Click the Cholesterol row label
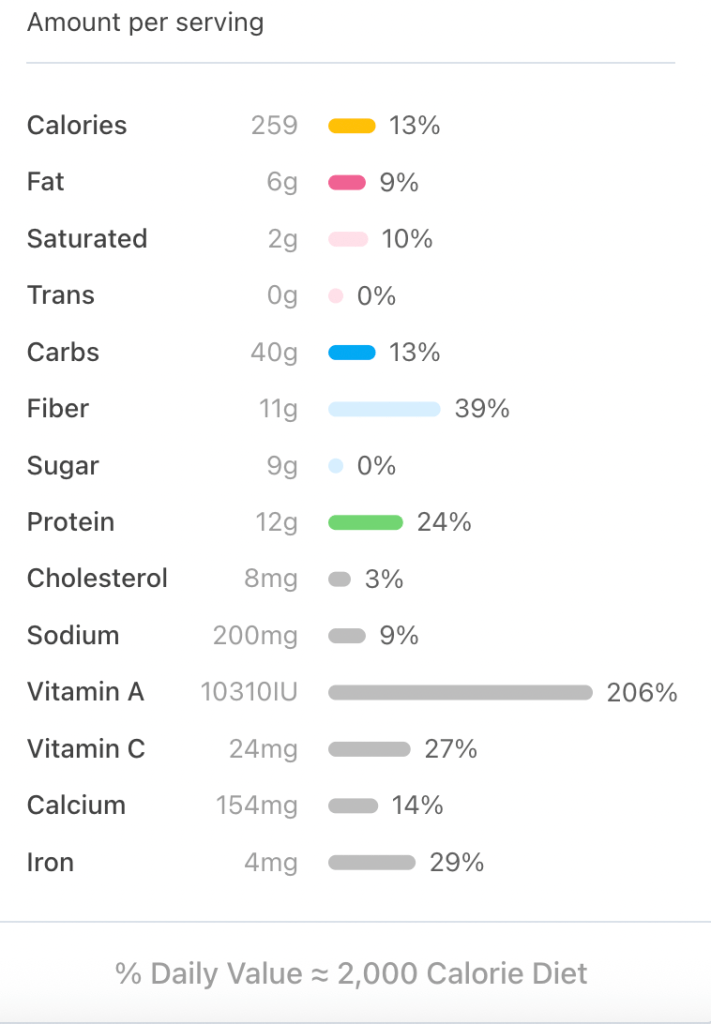The height and width of the screenshot is (1024, 711). tap(97, 579)
